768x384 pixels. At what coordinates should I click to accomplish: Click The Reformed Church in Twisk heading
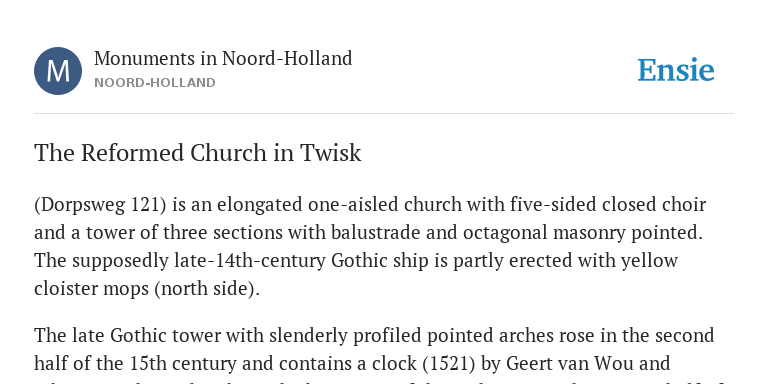[x=197, y=153]
